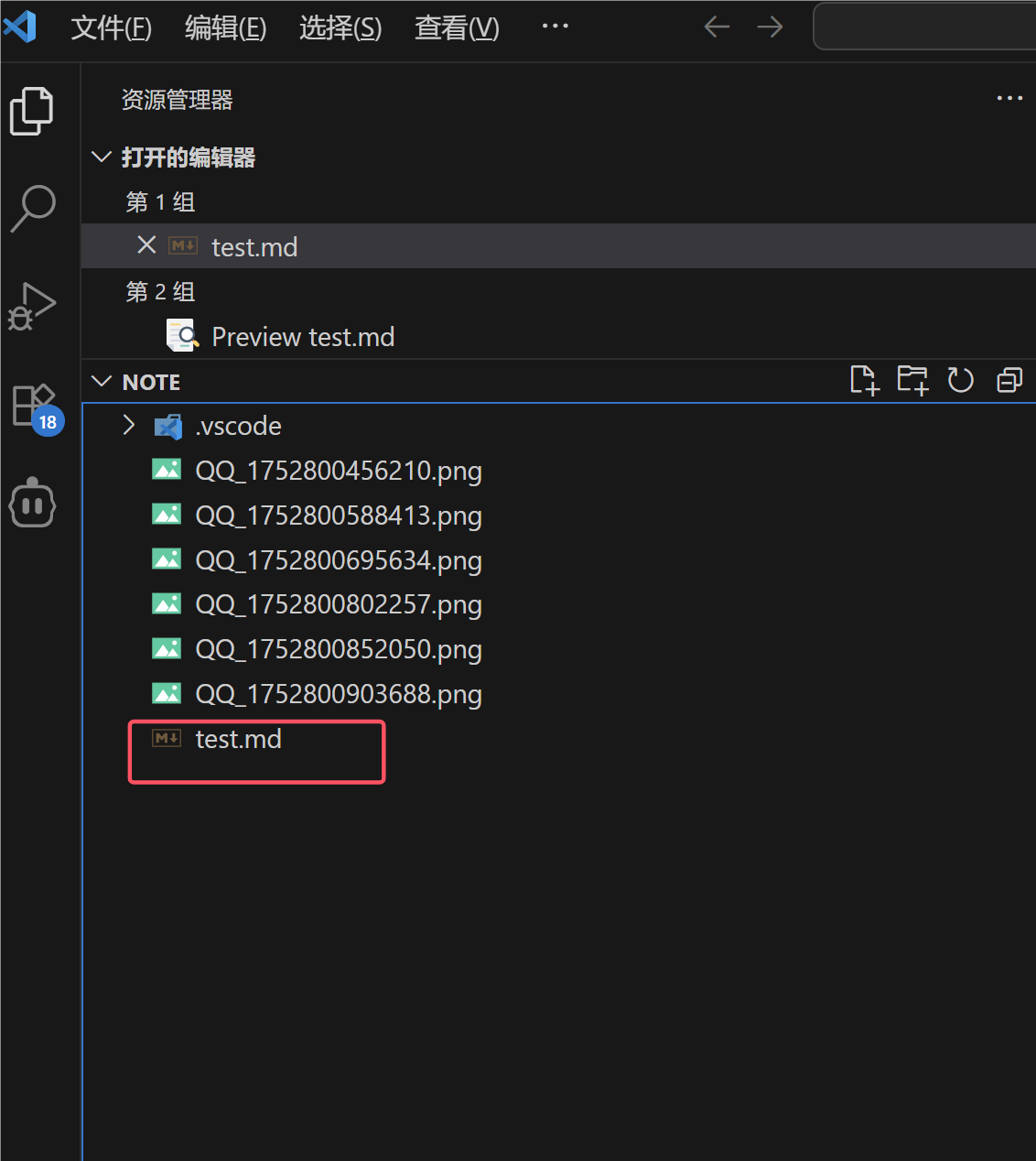Screen dimensions: 1036x1161
Task: Expand the .vscode folder
Action: (128, 425)
